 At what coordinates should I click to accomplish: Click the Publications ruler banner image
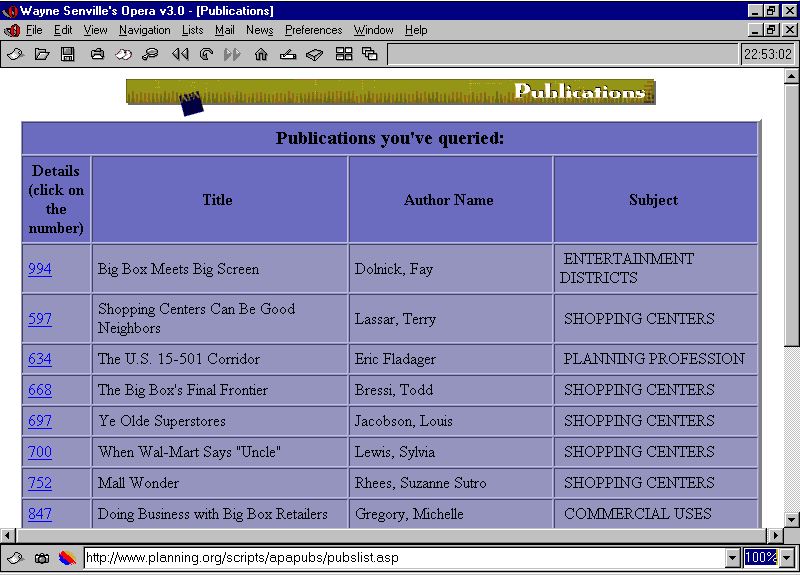pos(391,96)
